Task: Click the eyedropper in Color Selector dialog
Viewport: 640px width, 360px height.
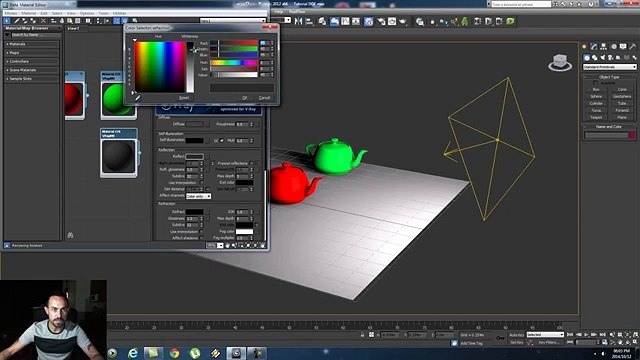Action: pyautogui.click(x=138, y=98)
